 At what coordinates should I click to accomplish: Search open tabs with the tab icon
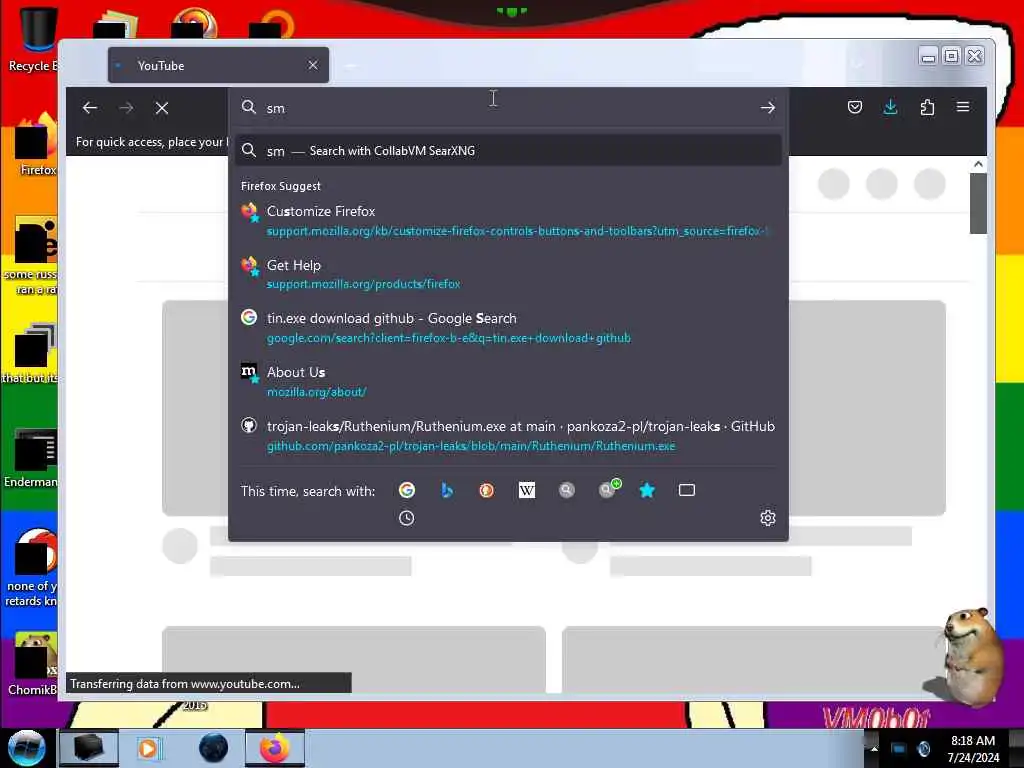(x=686, y=490)
